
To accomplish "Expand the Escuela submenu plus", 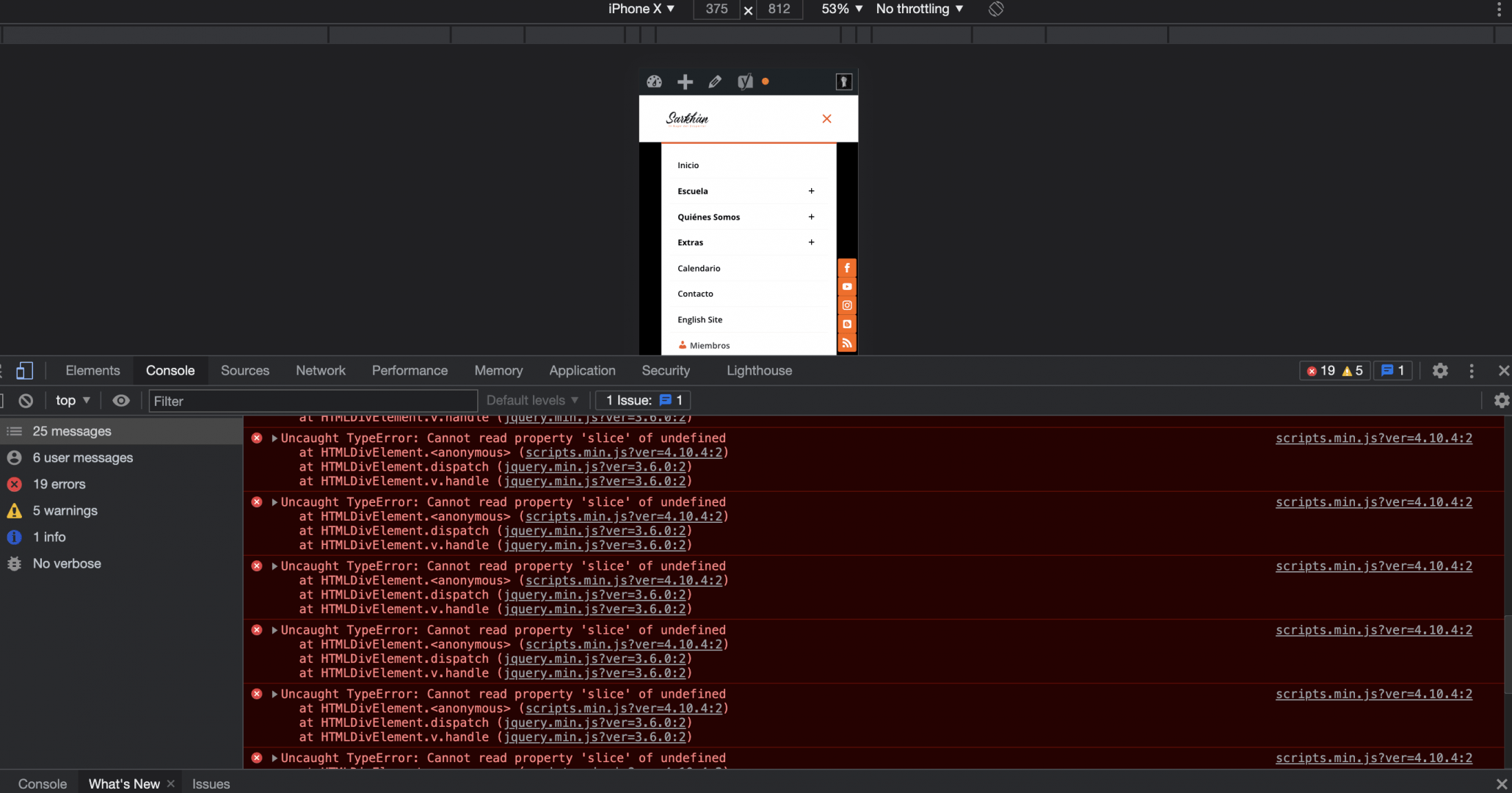I will click(x=811, y=191).
